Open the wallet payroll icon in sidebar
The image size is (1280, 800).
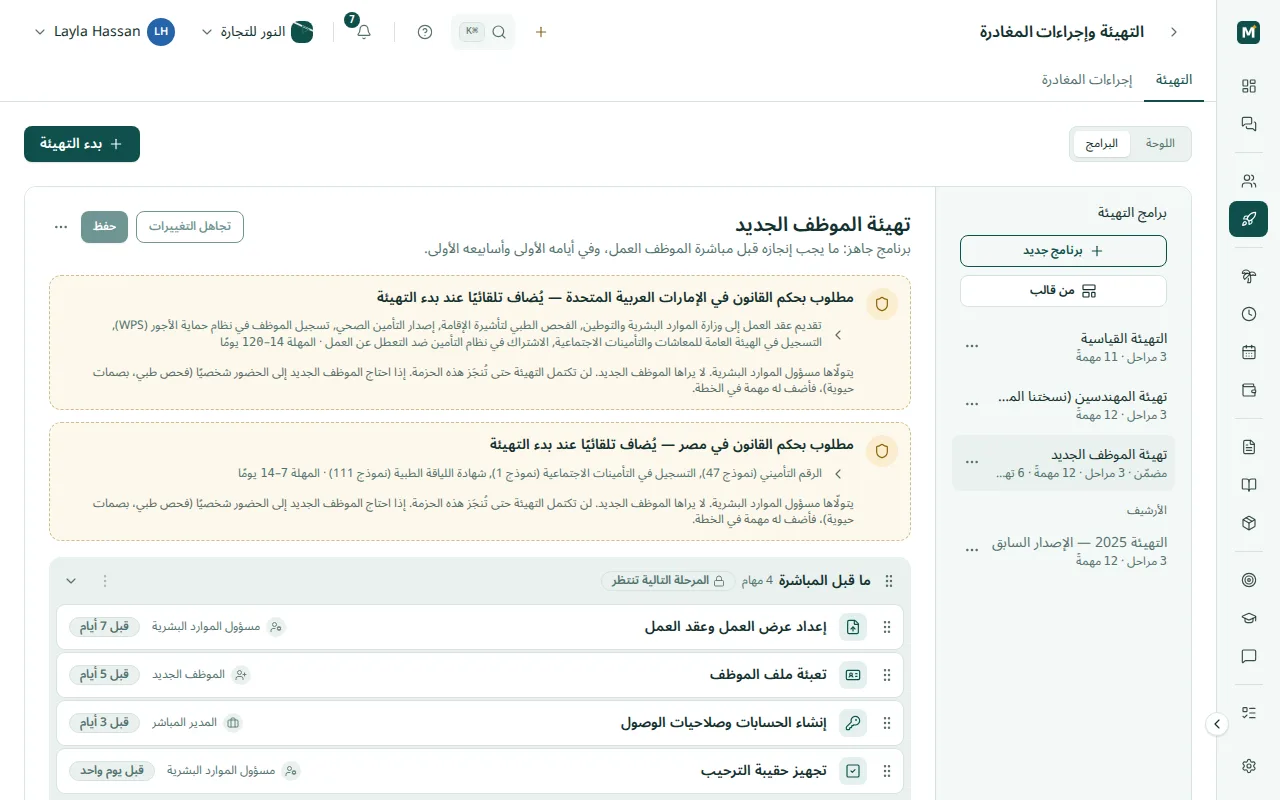[1248, 390]
